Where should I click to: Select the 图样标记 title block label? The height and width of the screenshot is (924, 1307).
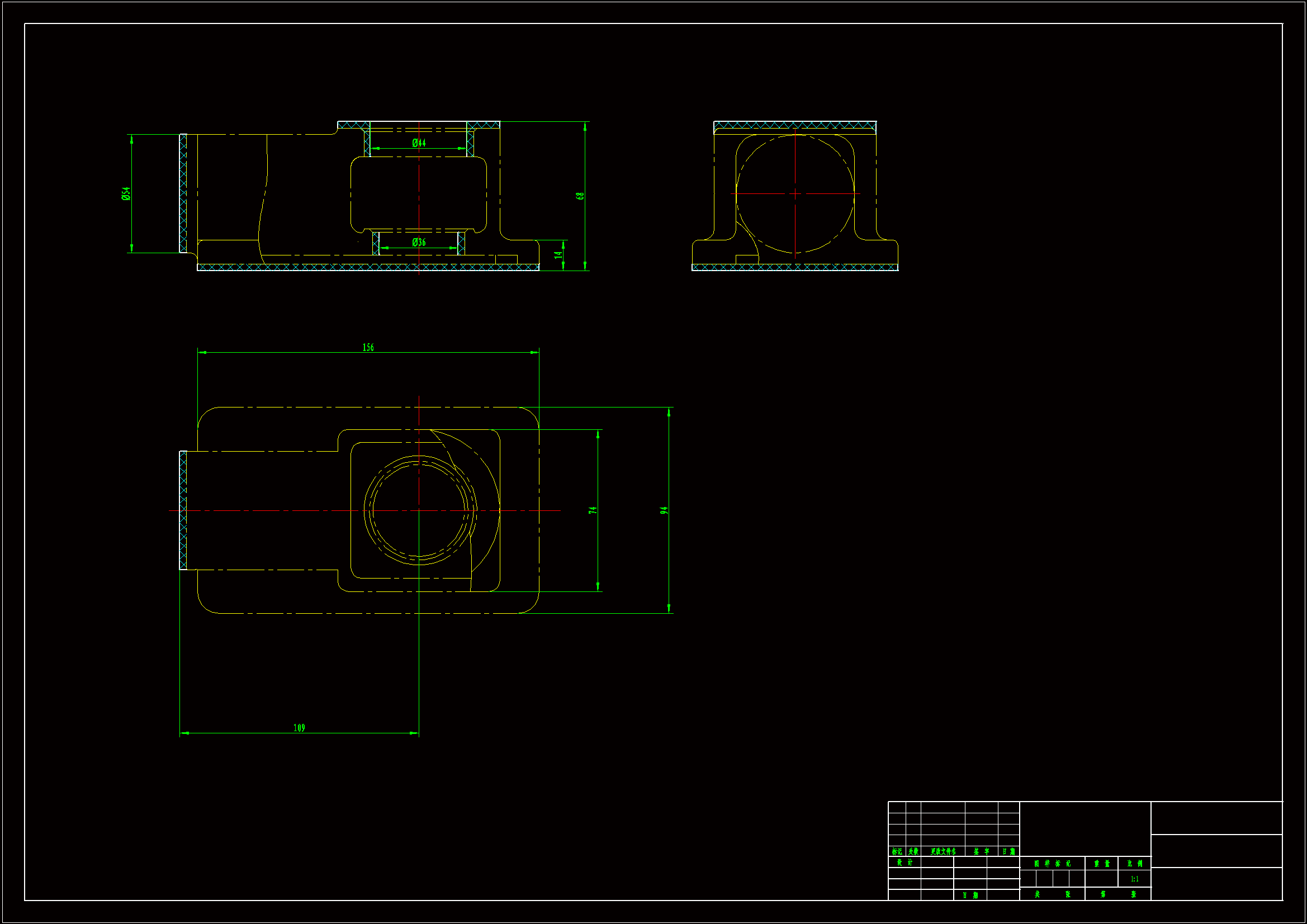tap(1052, 864)
